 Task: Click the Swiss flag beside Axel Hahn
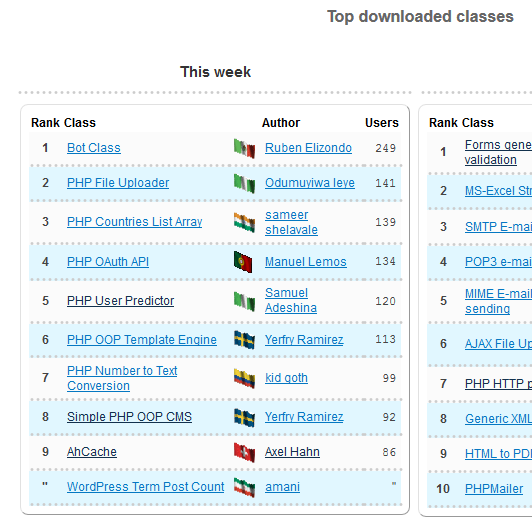[x=244, y=452]
